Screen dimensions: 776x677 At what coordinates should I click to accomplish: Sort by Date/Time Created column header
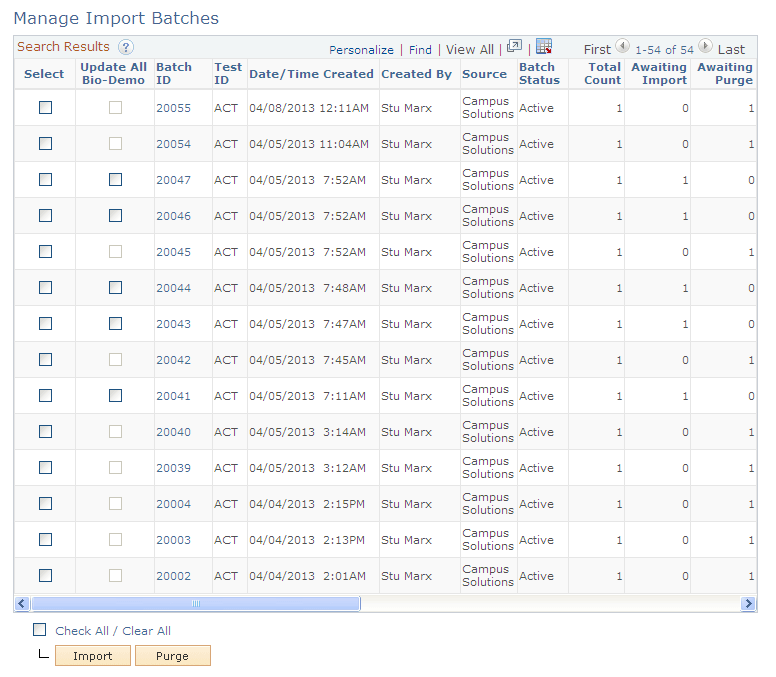(x=311, y=74)
